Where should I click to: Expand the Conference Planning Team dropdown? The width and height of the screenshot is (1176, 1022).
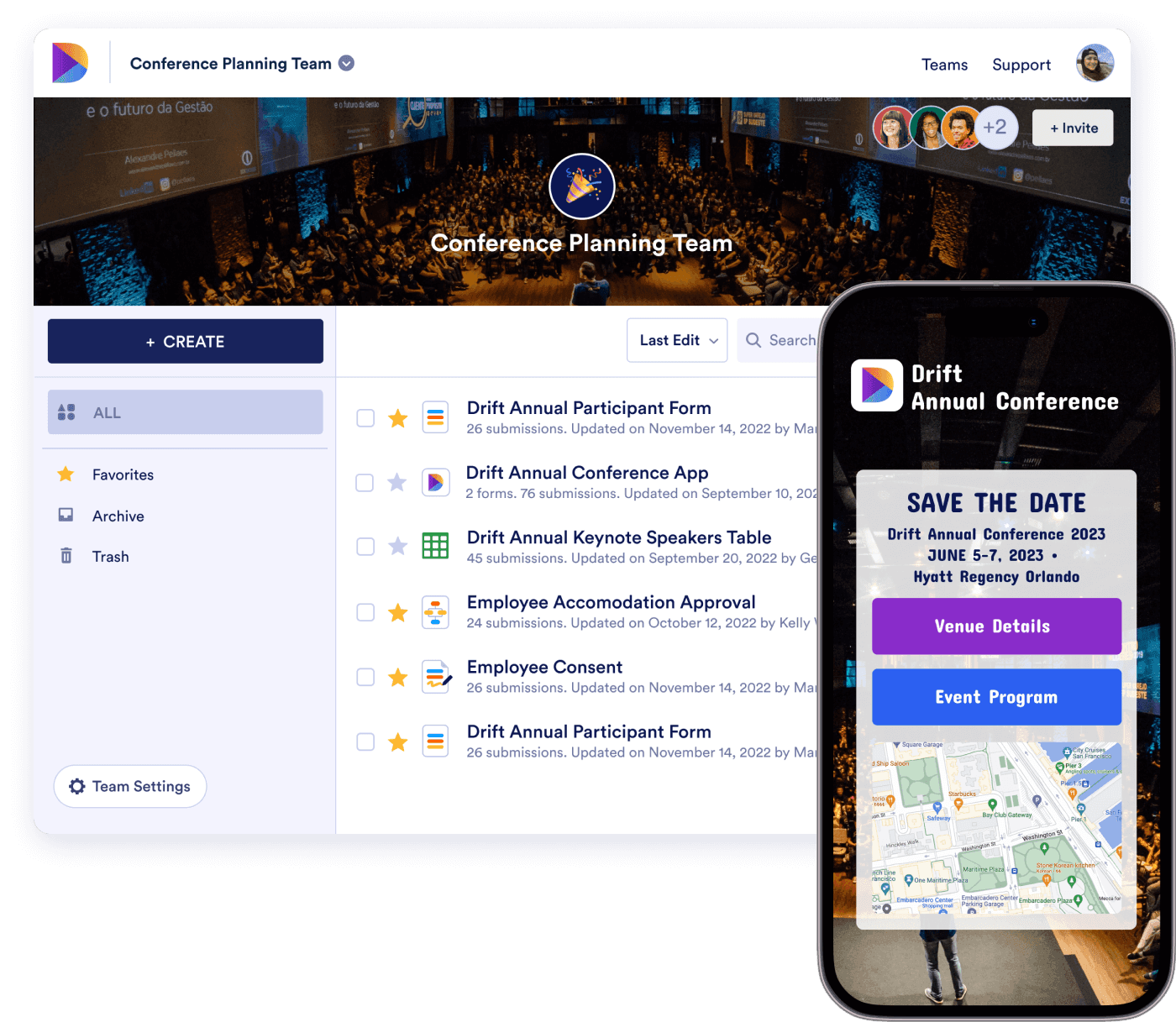click(x=346, y=63)
